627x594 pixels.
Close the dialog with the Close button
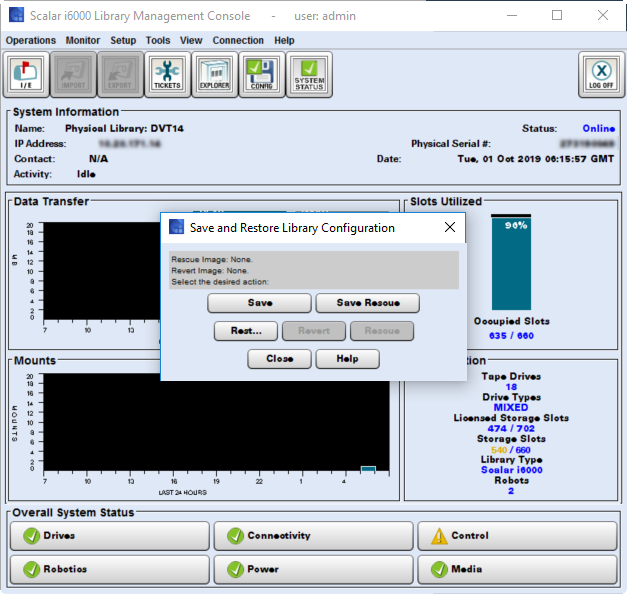(x=280, y=359)
